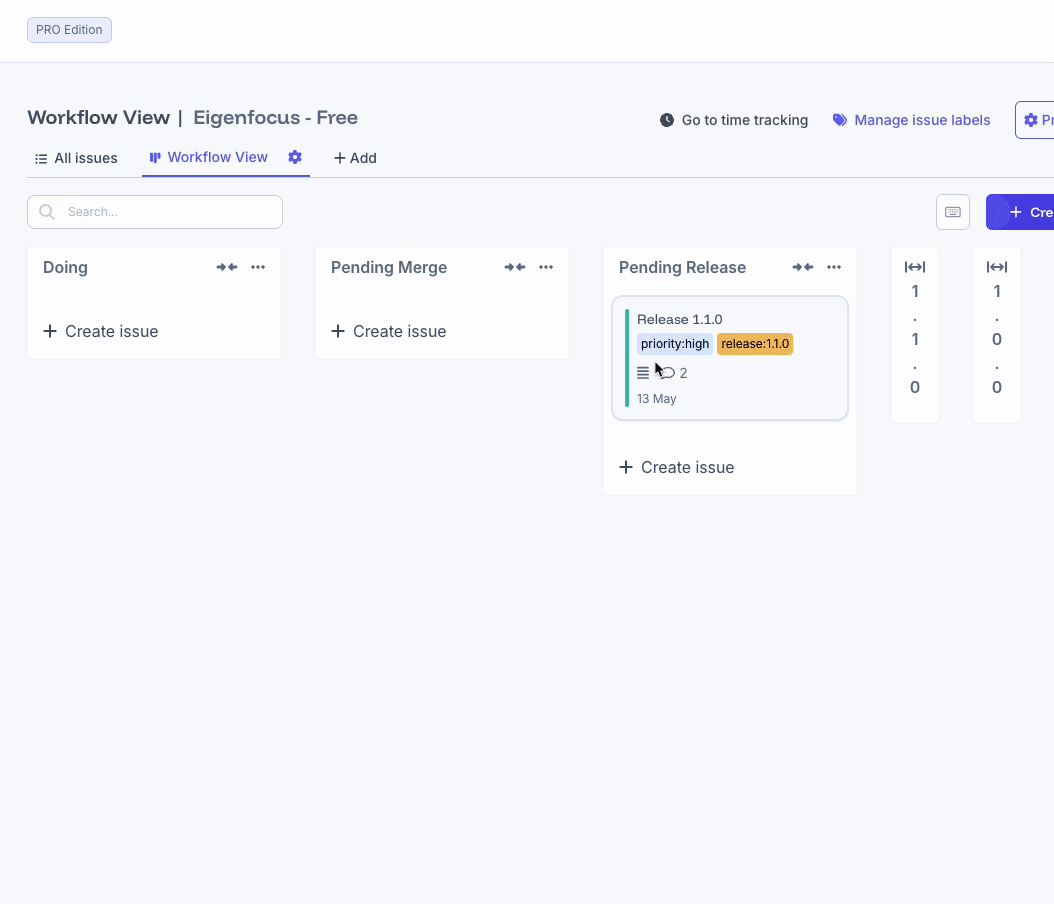
Task: Click the clock icon beside time tracking
Action: pos(667,120)
